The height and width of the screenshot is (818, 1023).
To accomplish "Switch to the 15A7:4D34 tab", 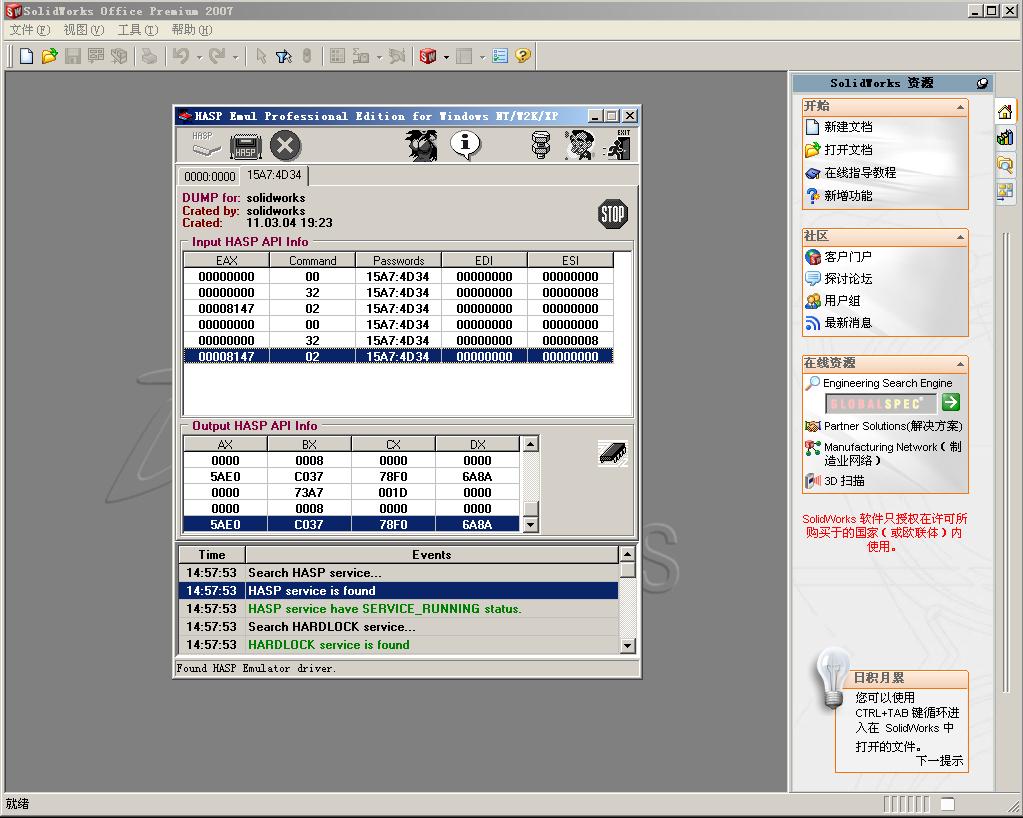I will click(274, 175).
